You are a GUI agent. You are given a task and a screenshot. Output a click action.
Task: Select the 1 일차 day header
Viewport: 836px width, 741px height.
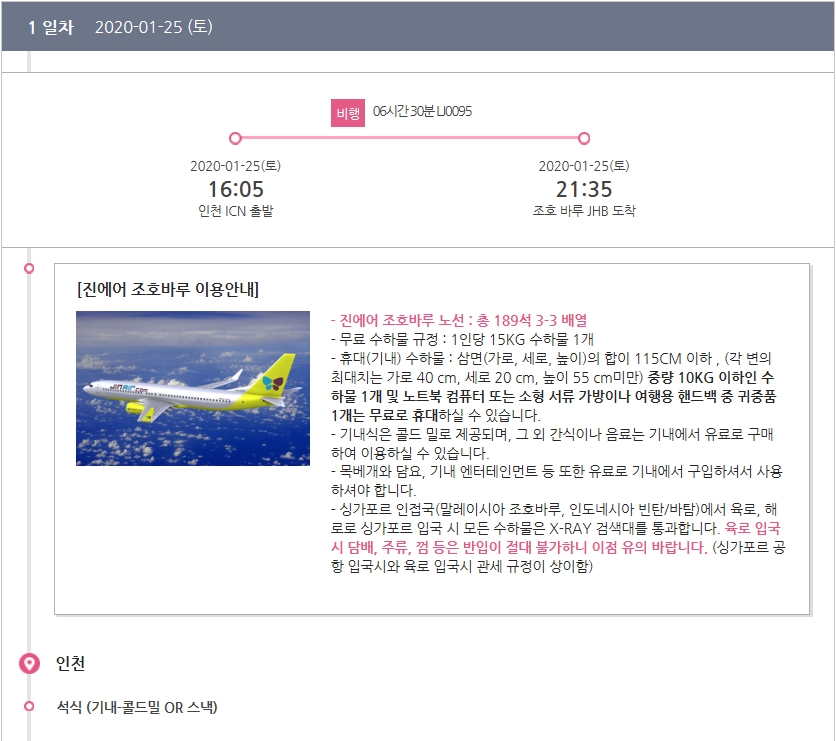pyautogui.click(x=51, y=27)
